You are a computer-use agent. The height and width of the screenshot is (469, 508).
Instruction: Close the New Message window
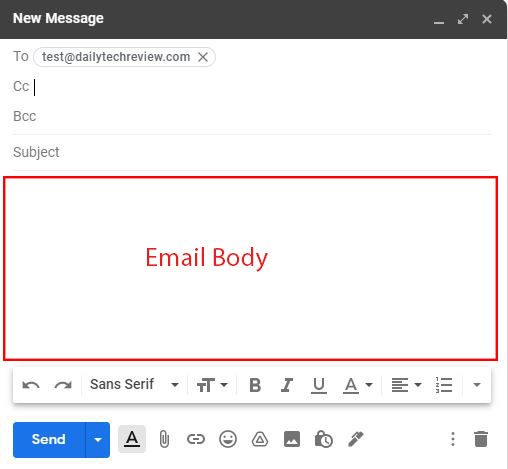click(487, 19)
